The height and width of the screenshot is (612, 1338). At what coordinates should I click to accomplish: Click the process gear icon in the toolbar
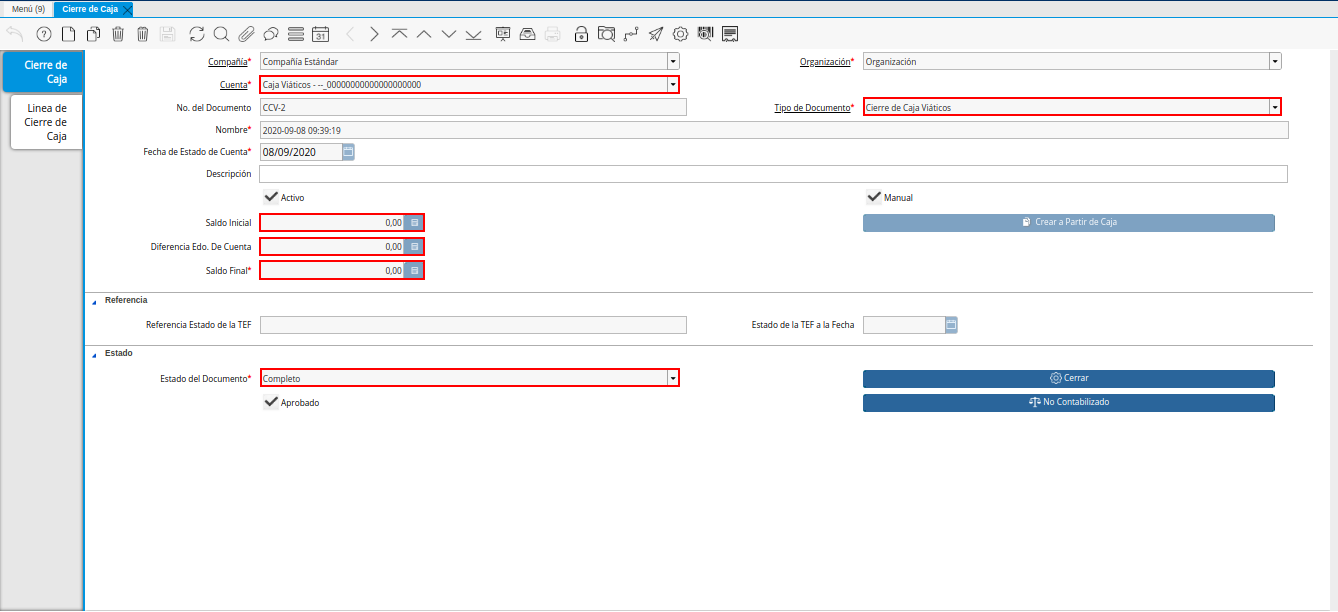coord(680,34)
